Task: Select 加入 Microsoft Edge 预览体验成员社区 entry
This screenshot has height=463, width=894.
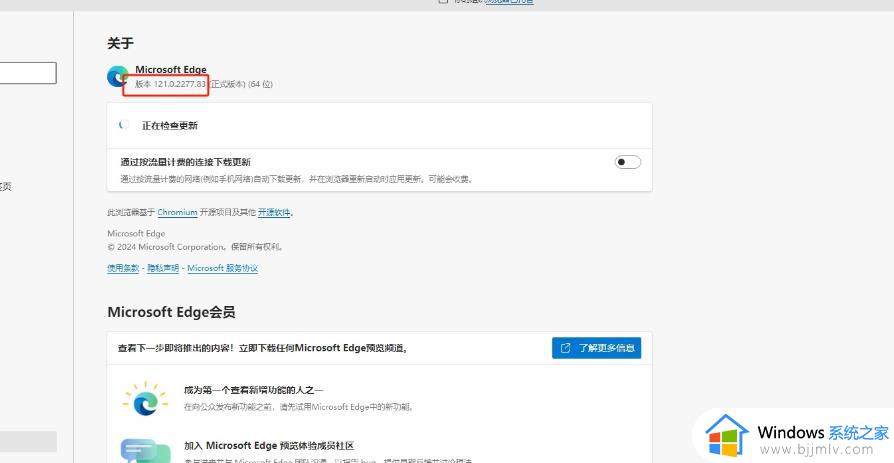Action: point(268,445)
